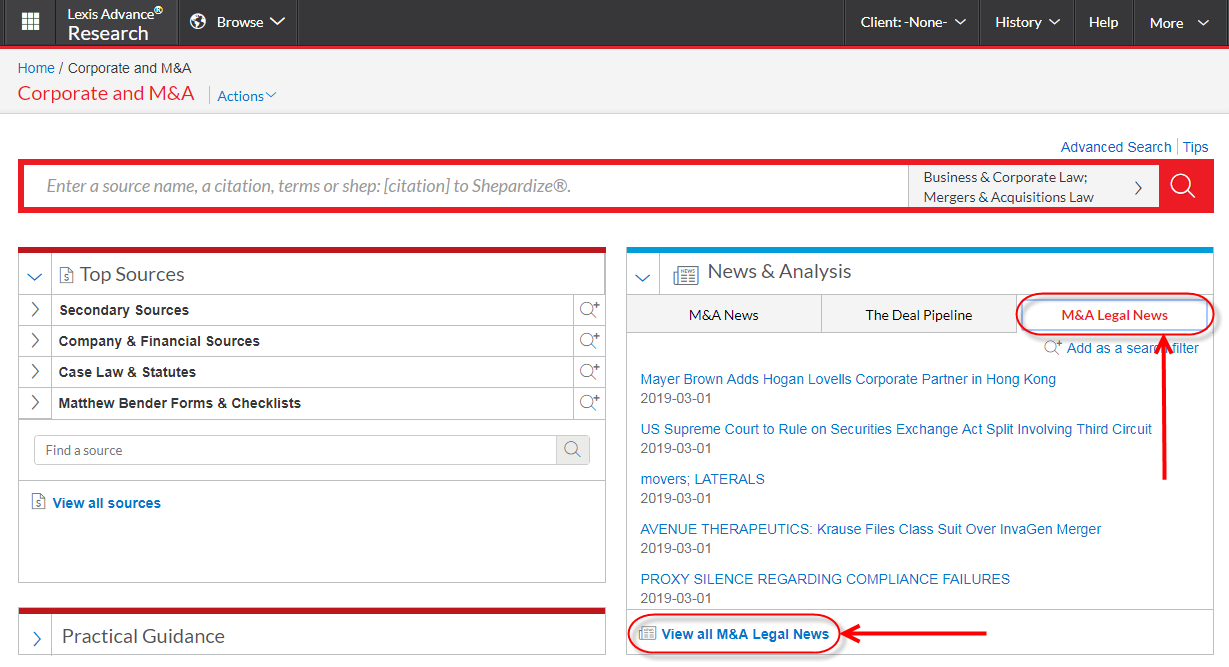Collapse the Top Sources panel

[35, 276]
